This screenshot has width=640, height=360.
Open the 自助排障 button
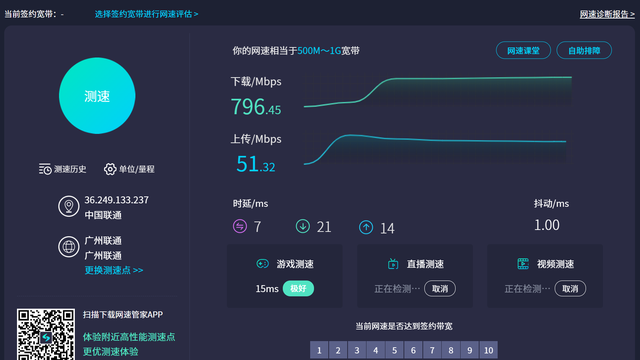tap(584, 50)
